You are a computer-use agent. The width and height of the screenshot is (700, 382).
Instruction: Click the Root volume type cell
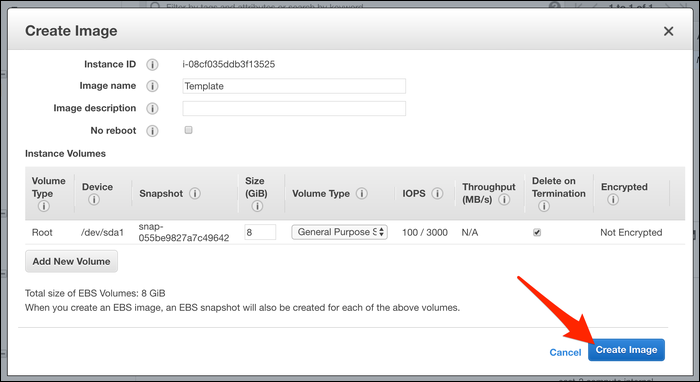coord(42,233)
